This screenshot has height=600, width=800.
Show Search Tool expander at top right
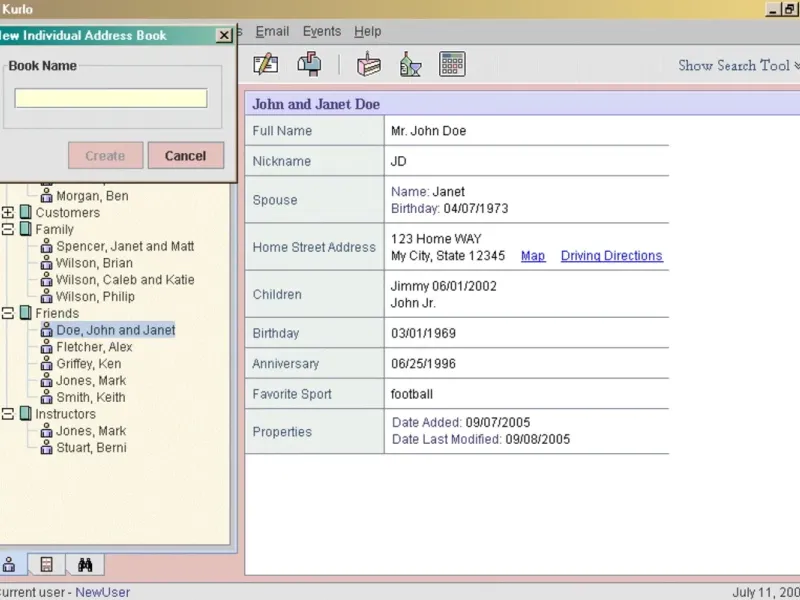point(738,65)
